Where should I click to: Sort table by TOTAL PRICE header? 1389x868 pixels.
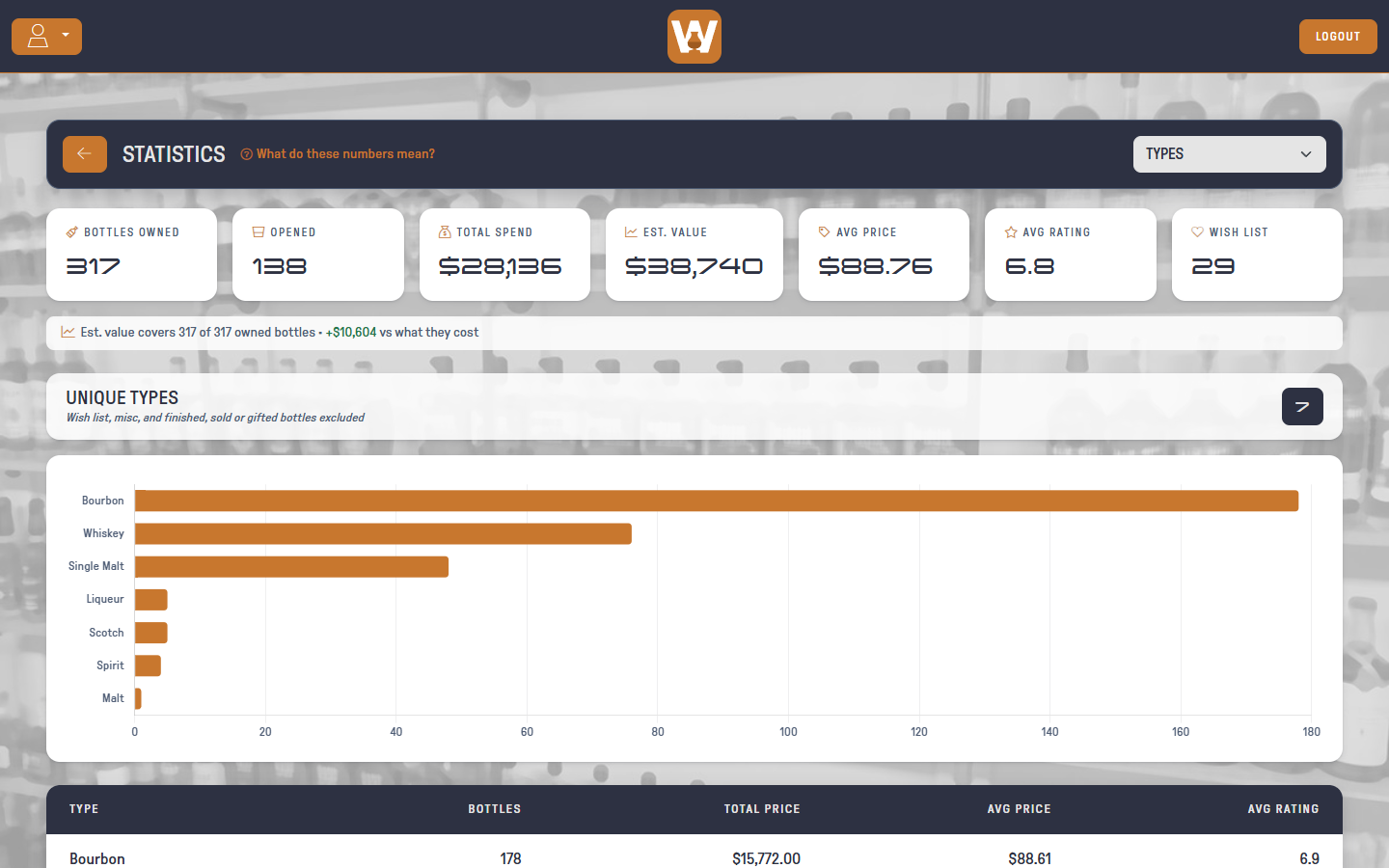tap(762, 809)
